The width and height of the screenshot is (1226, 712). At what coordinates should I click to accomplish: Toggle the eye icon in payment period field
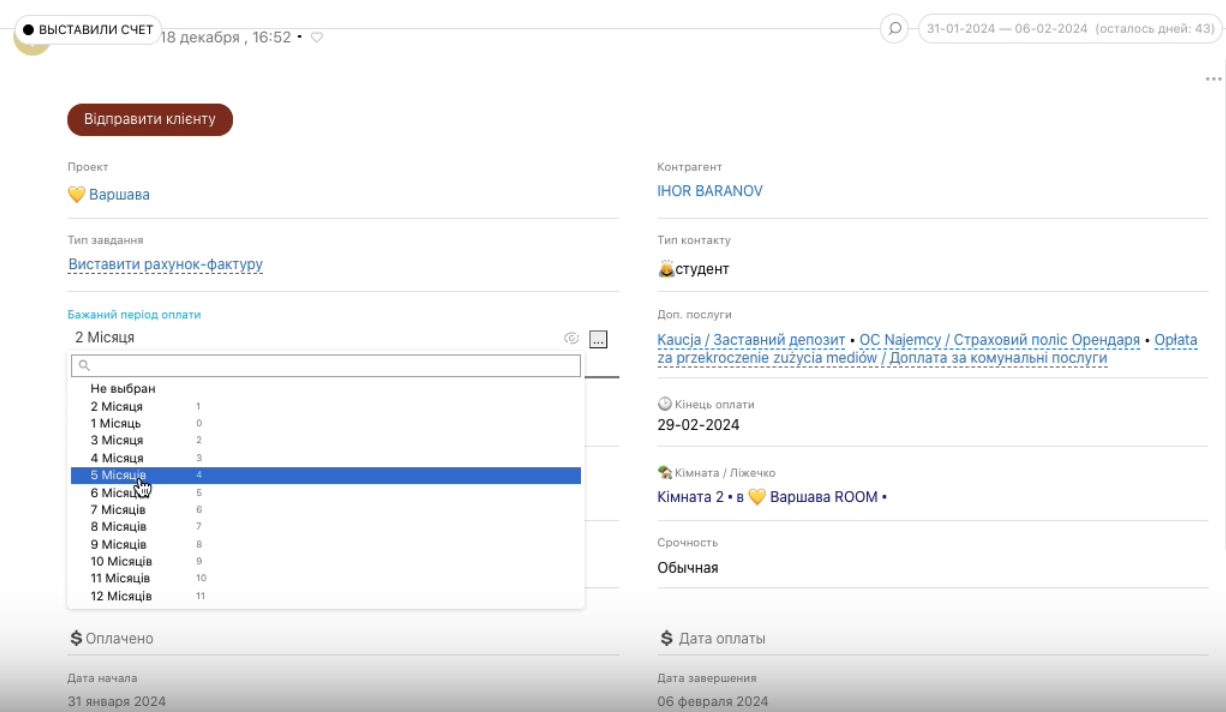tap(572, 339)
